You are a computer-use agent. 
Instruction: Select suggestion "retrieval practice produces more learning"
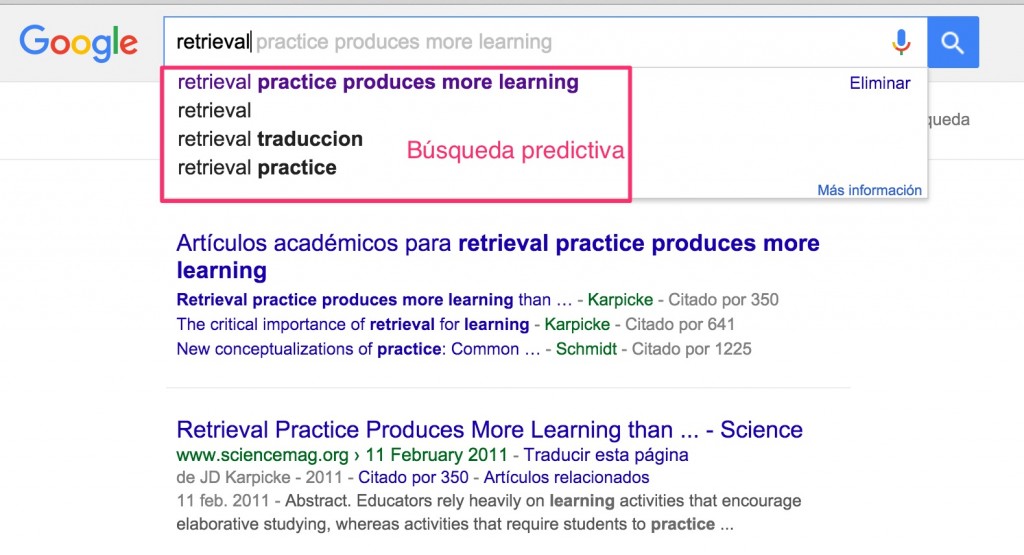point(378,82)
